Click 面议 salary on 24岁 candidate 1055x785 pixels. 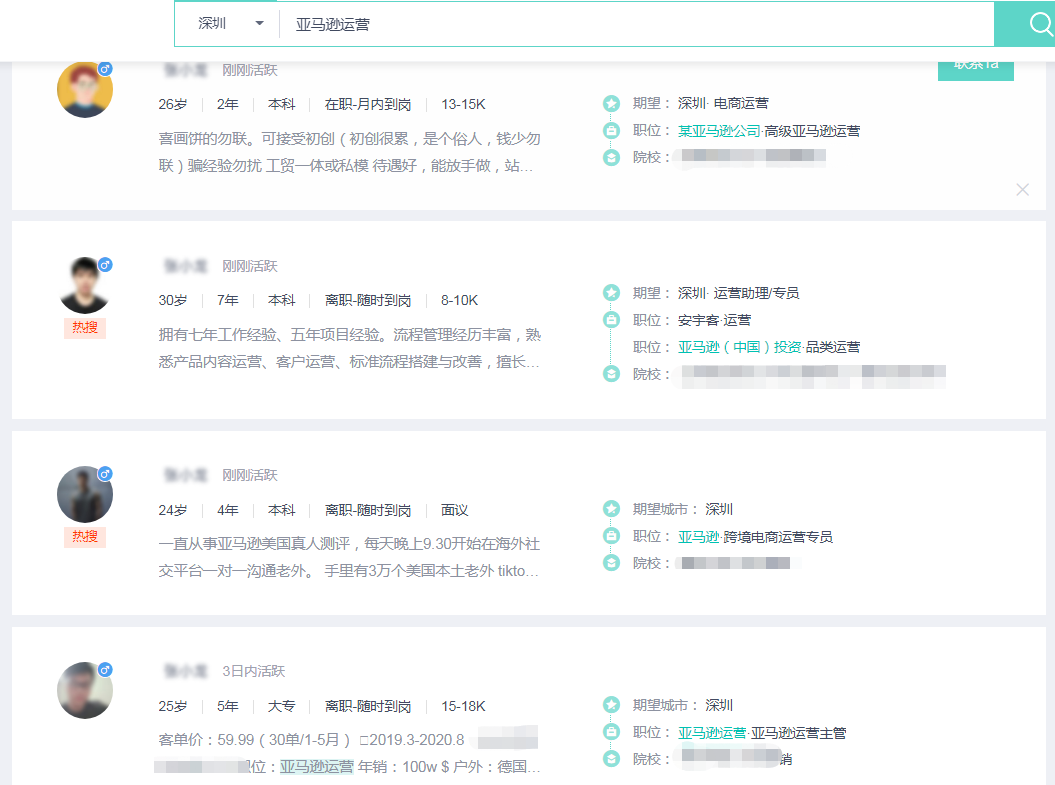(x=454, y=510)
